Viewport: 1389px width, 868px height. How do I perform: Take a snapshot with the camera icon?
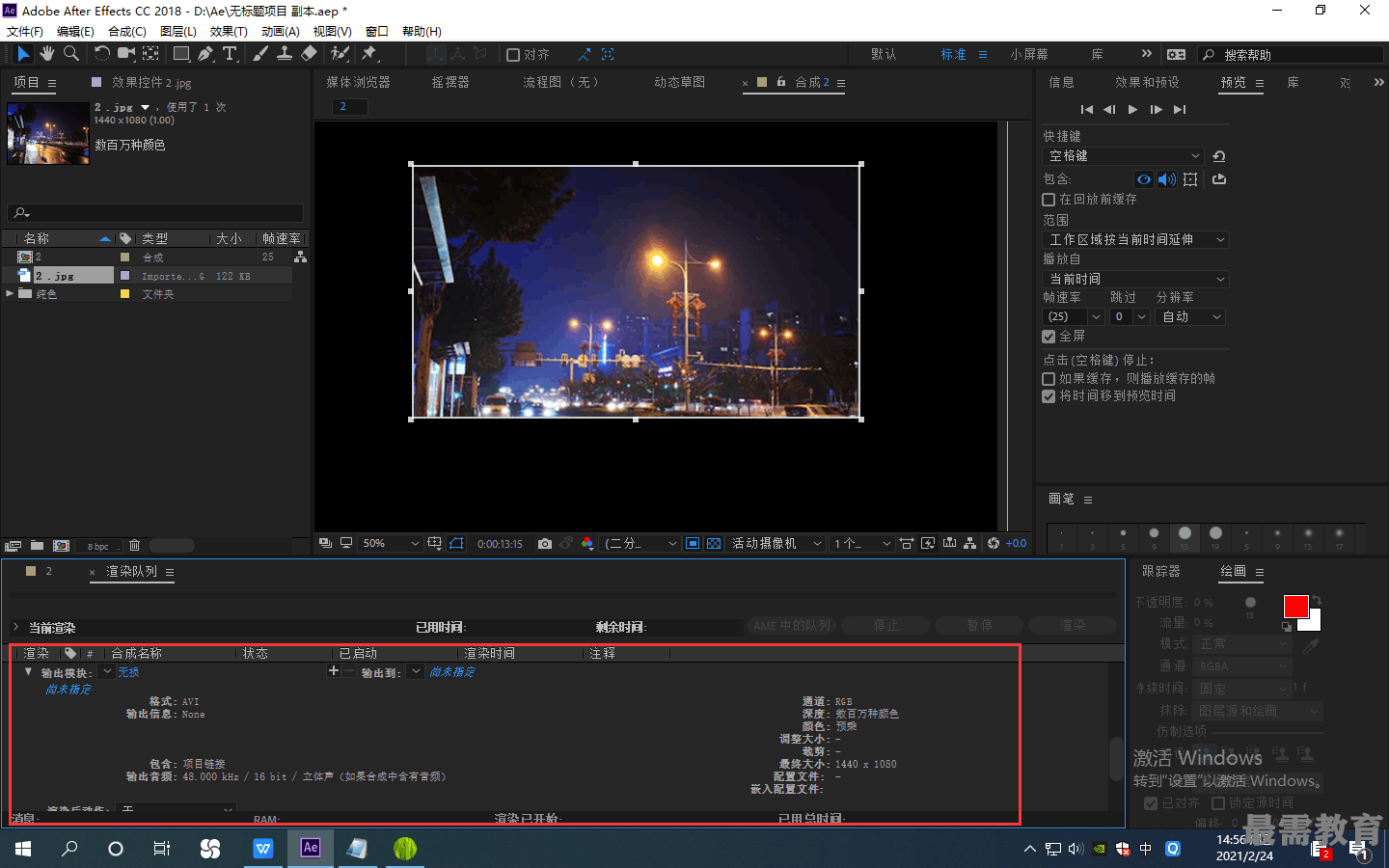pos(545,544)
